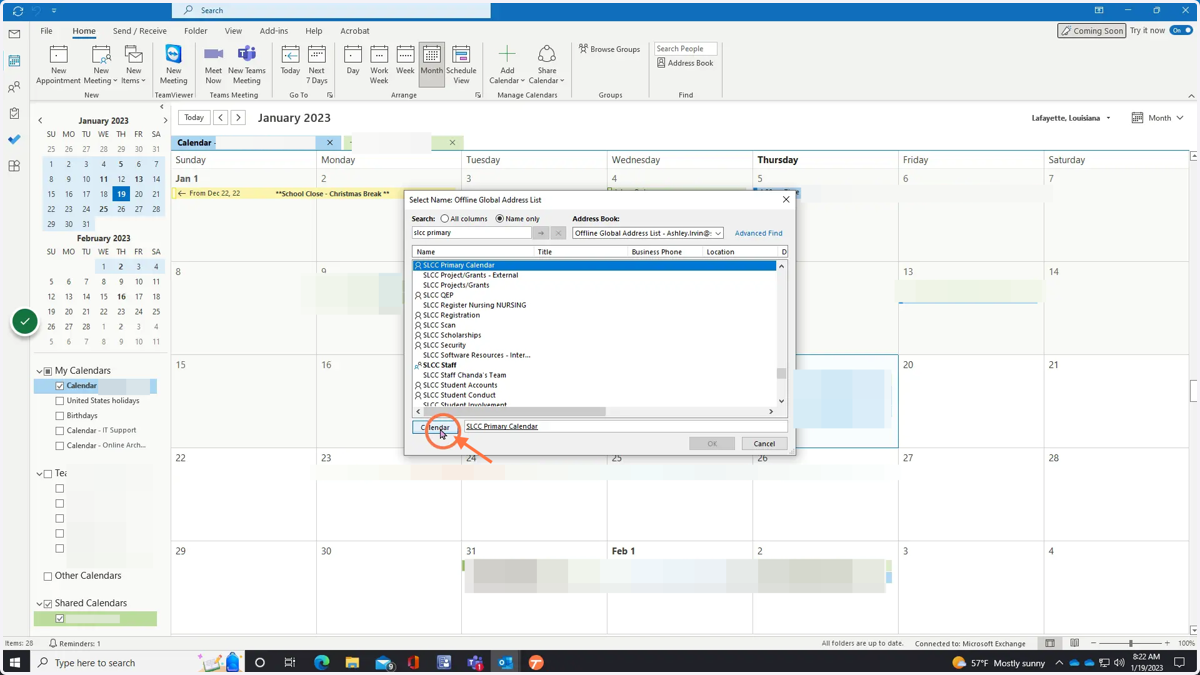Open Outlook from the taskbar

point(505,663)
